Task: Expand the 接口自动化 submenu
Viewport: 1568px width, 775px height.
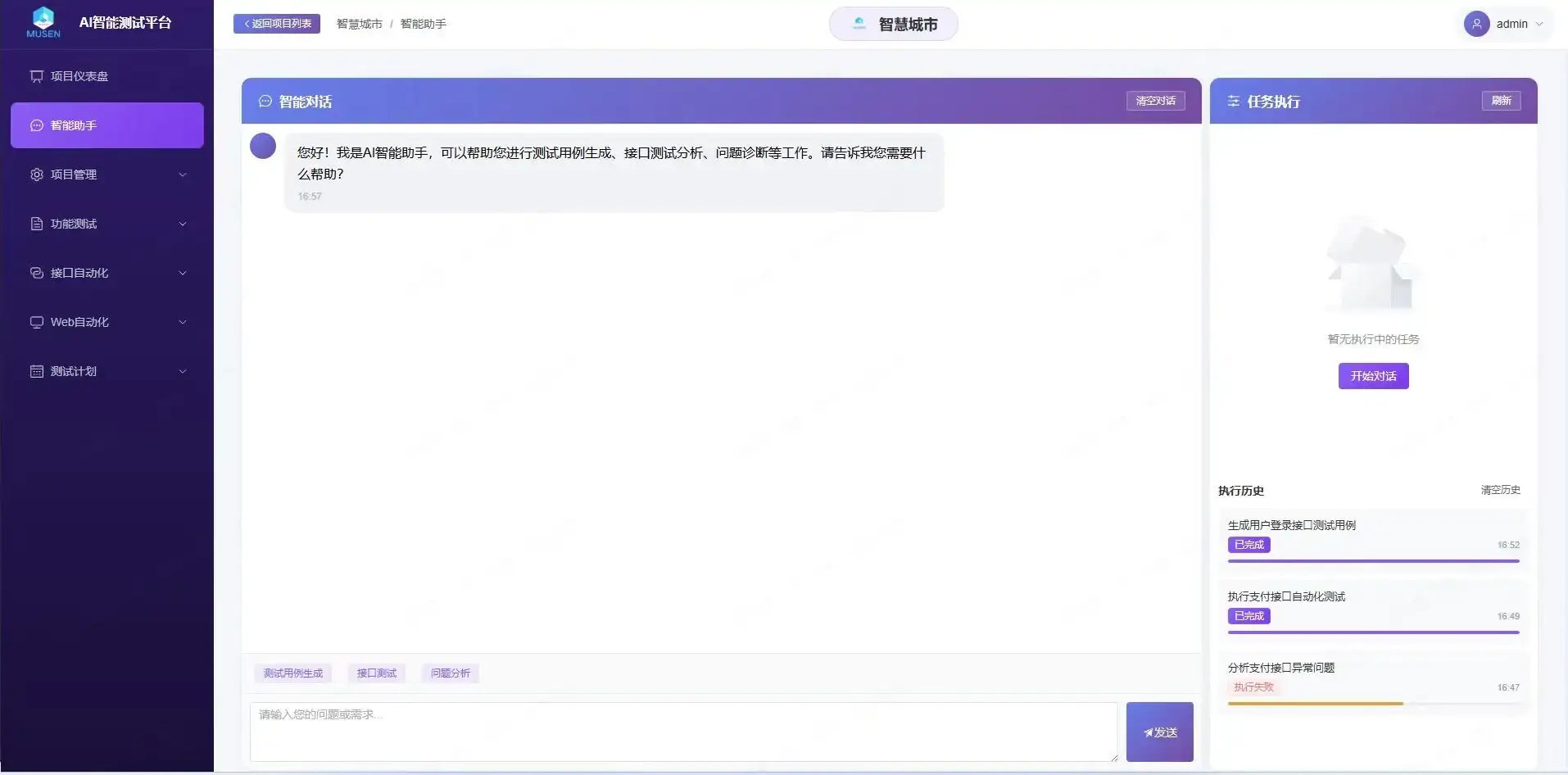Action: click(106, 273)
